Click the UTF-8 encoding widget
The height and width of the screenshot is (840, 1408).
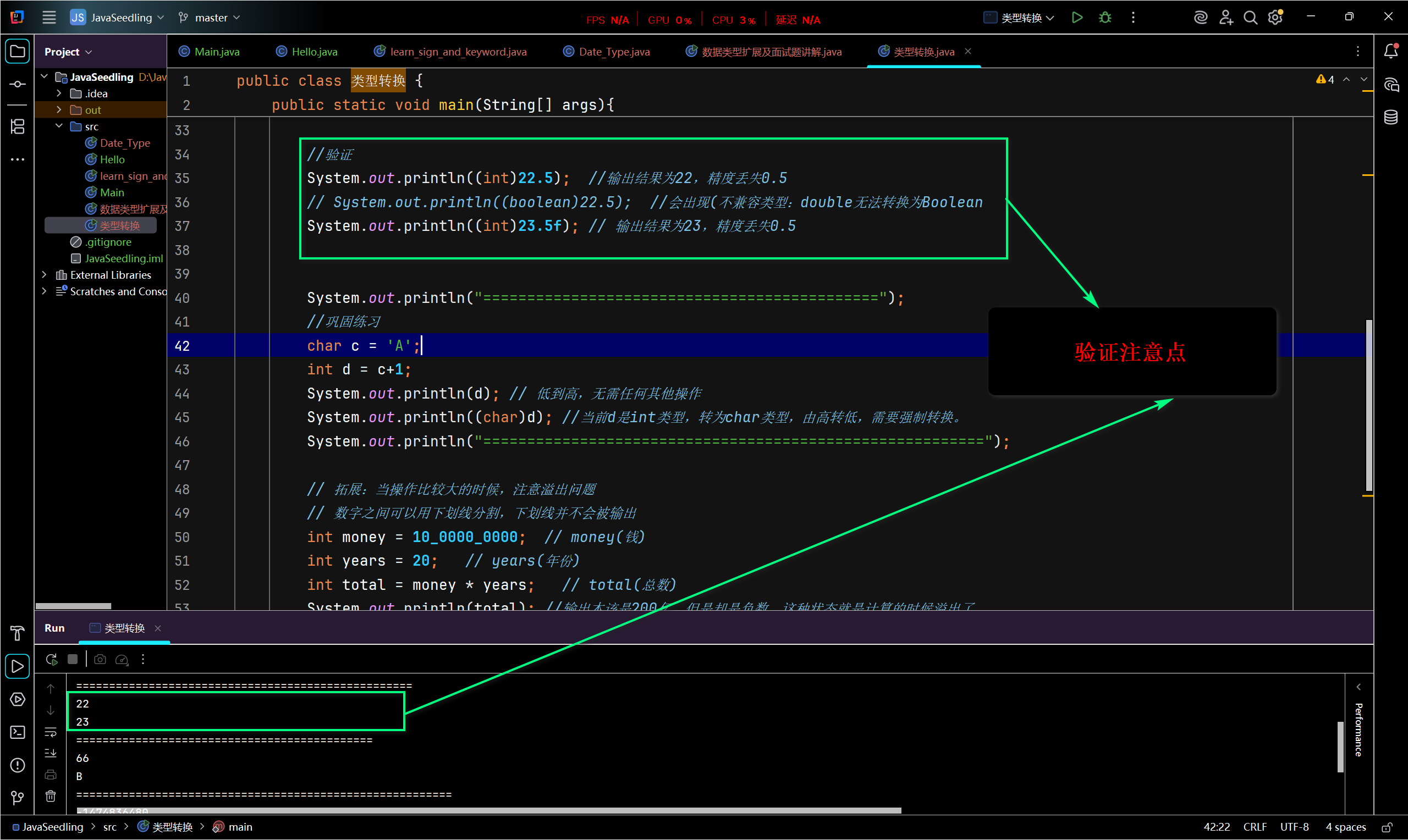click(1295, 827)
